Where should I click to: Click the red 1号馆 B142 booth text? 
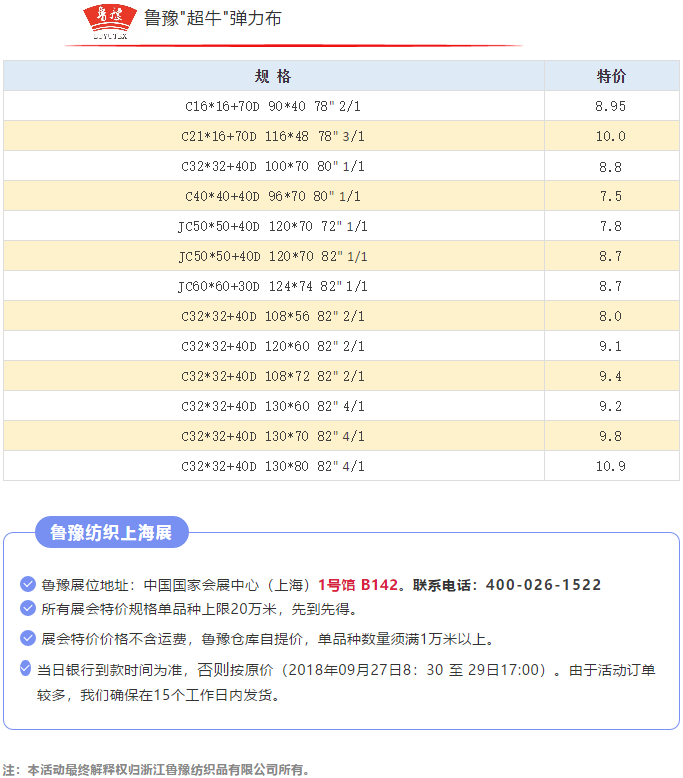pyautogui.click(x=358, y=585)
